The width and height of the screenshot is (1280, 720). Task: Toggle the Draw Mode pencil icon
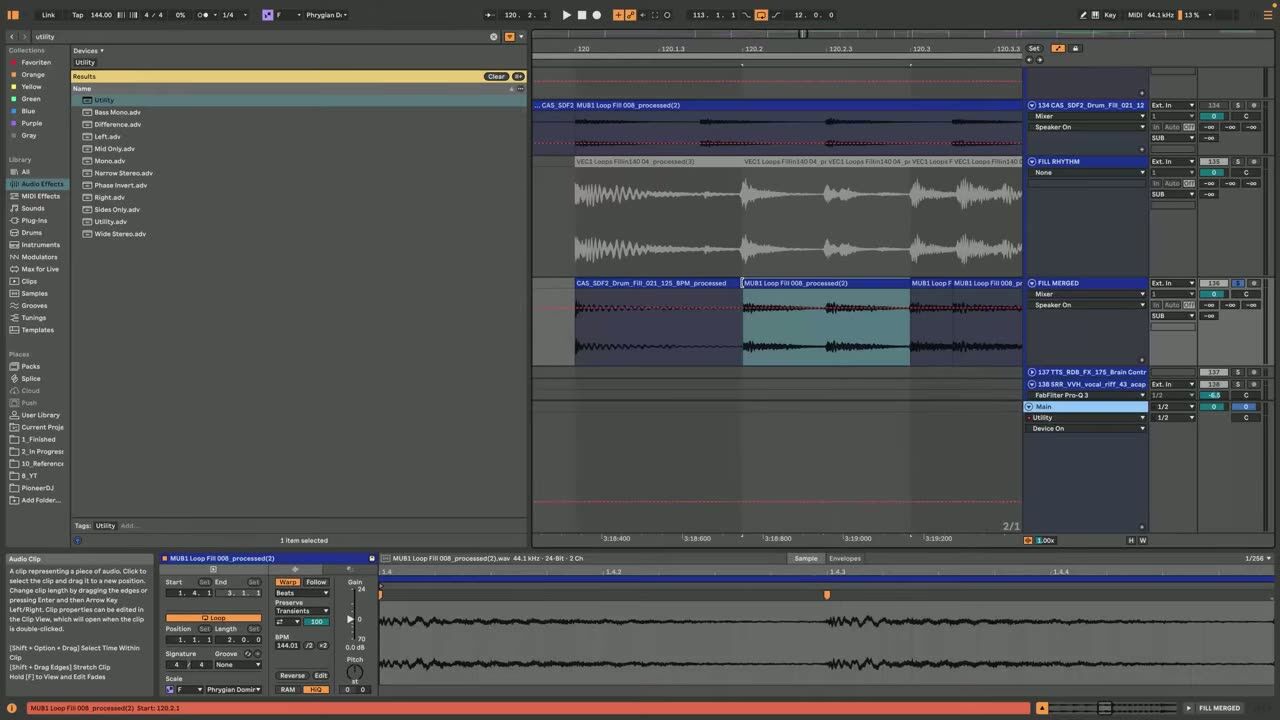pos(1084,15)
